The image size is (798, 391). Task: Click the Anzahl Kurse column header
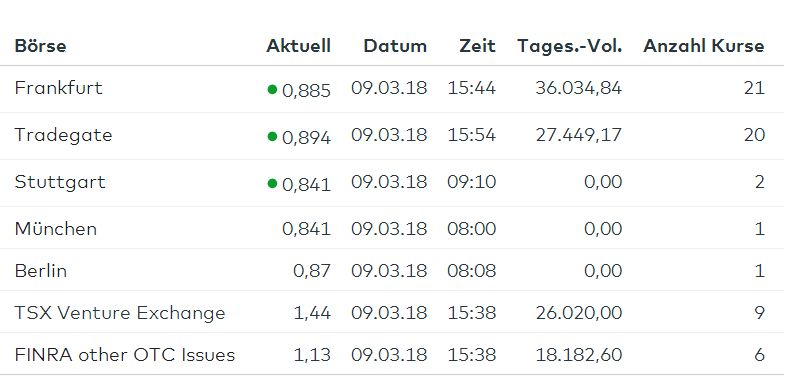pyautogui.click(x=704, y=46)
